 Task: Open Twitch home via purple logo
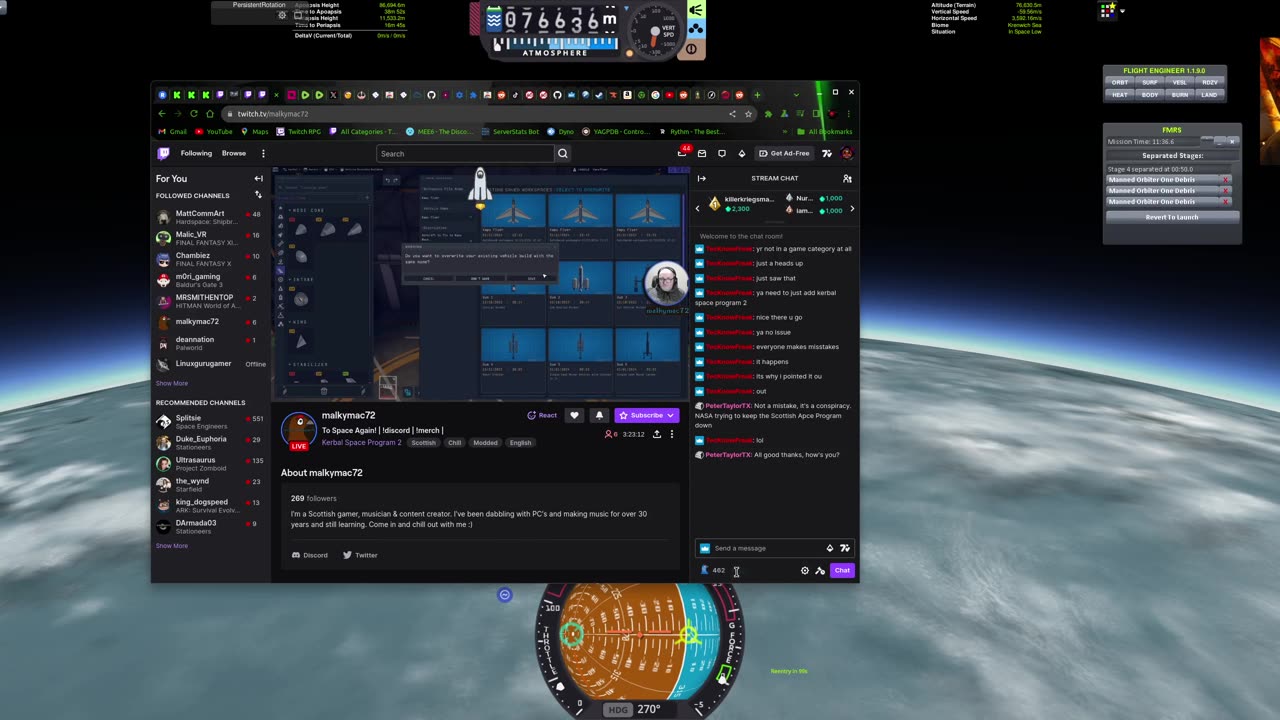[163, 153]
